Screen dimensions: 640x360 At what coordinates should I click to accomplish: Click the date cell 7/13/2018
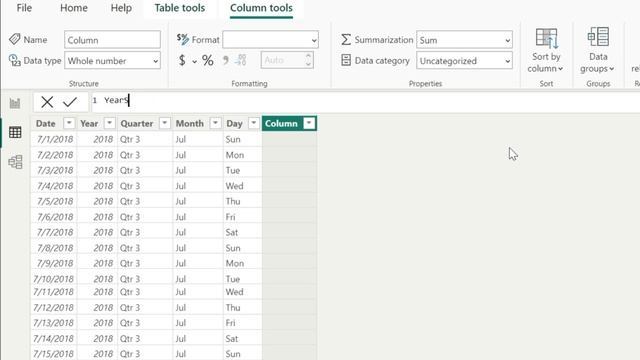click(53, 323)
